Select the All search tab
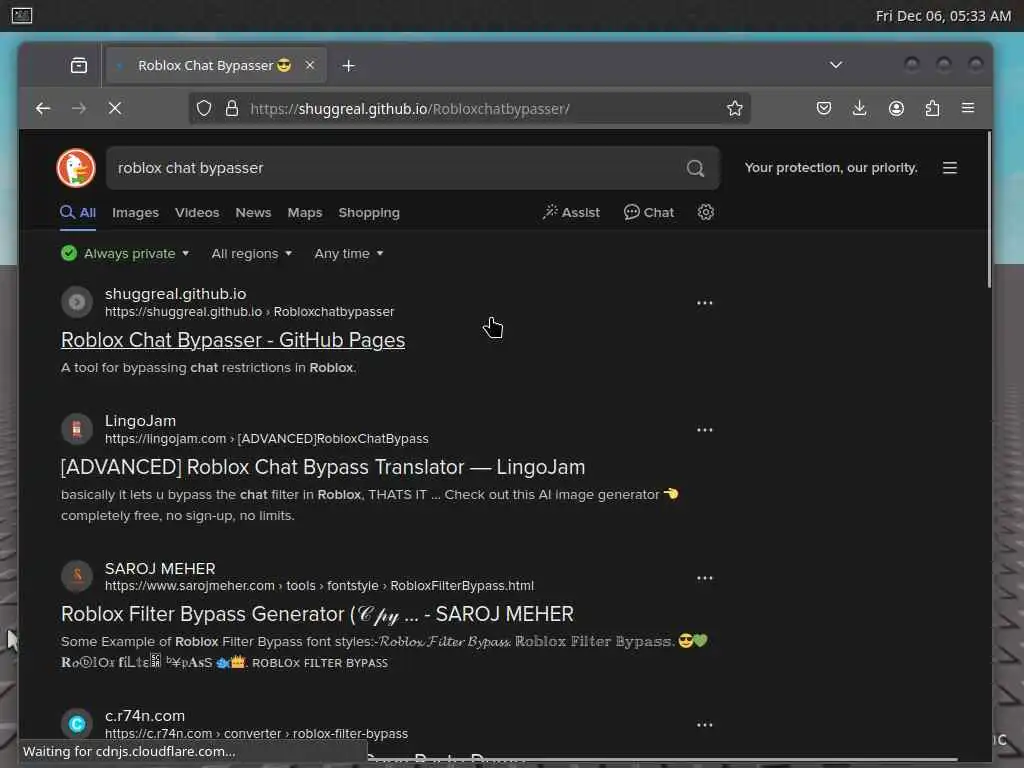 pos(78,212)
